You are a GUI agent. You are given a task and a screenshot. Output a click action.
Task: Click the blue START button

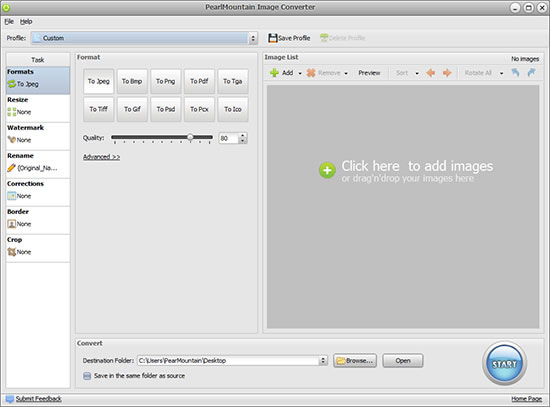pyautogui.click(x=504, y=363)
